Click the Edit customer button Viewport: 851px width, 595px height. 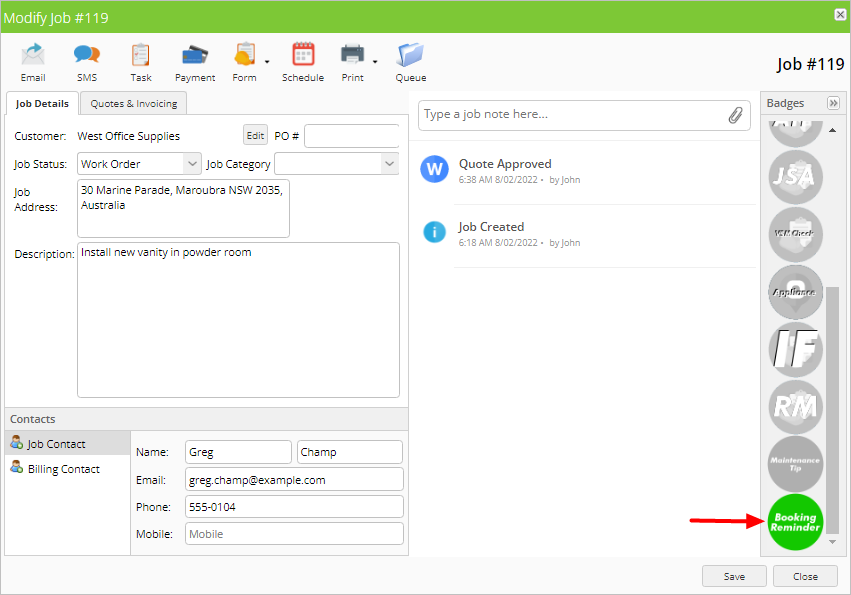(255, 135)
